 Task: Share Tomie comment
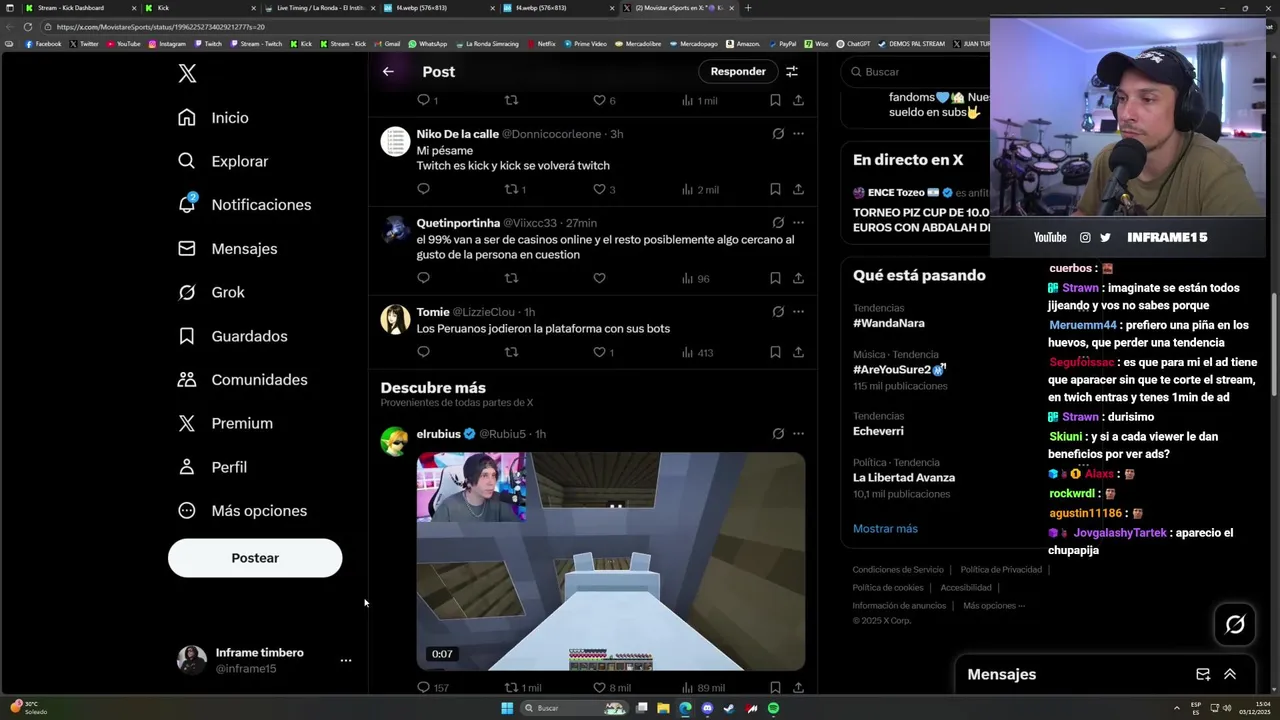tap(798, 352)
